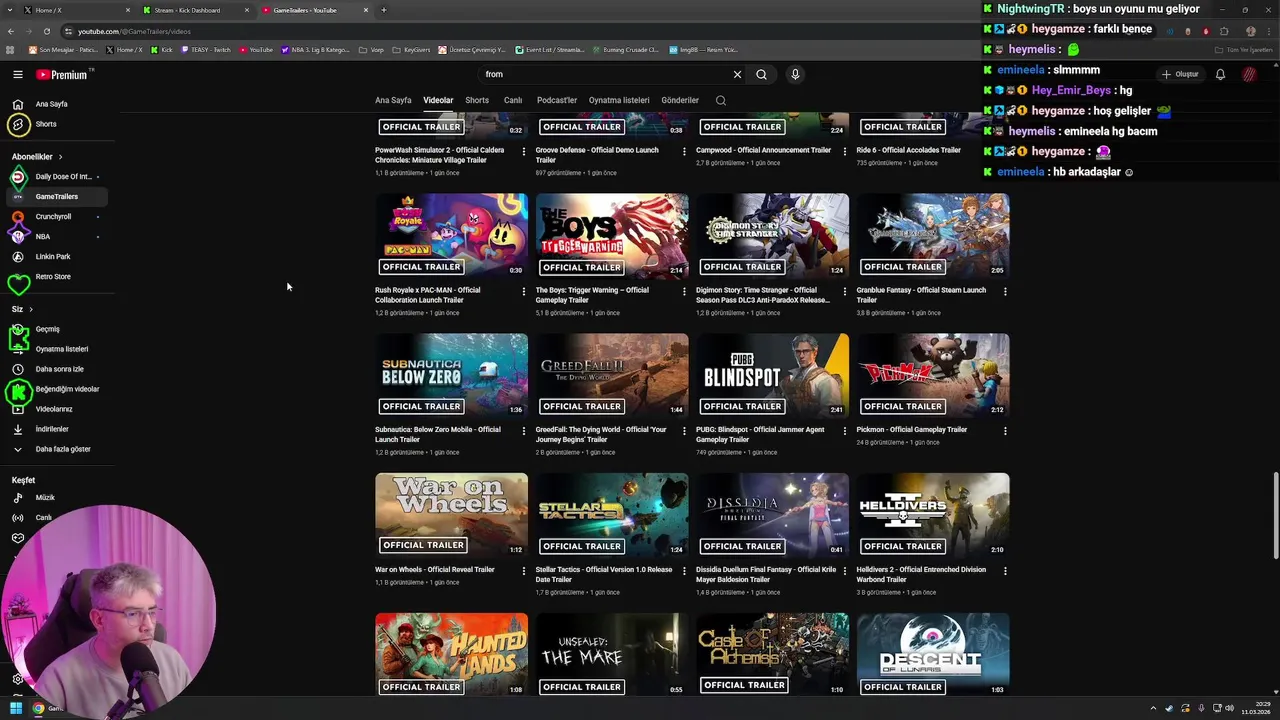The width and height of the screenshot is (1280, 720).
Task: Clear the search box with X icon
Action: pyautogui.click(x=737, y=74)
